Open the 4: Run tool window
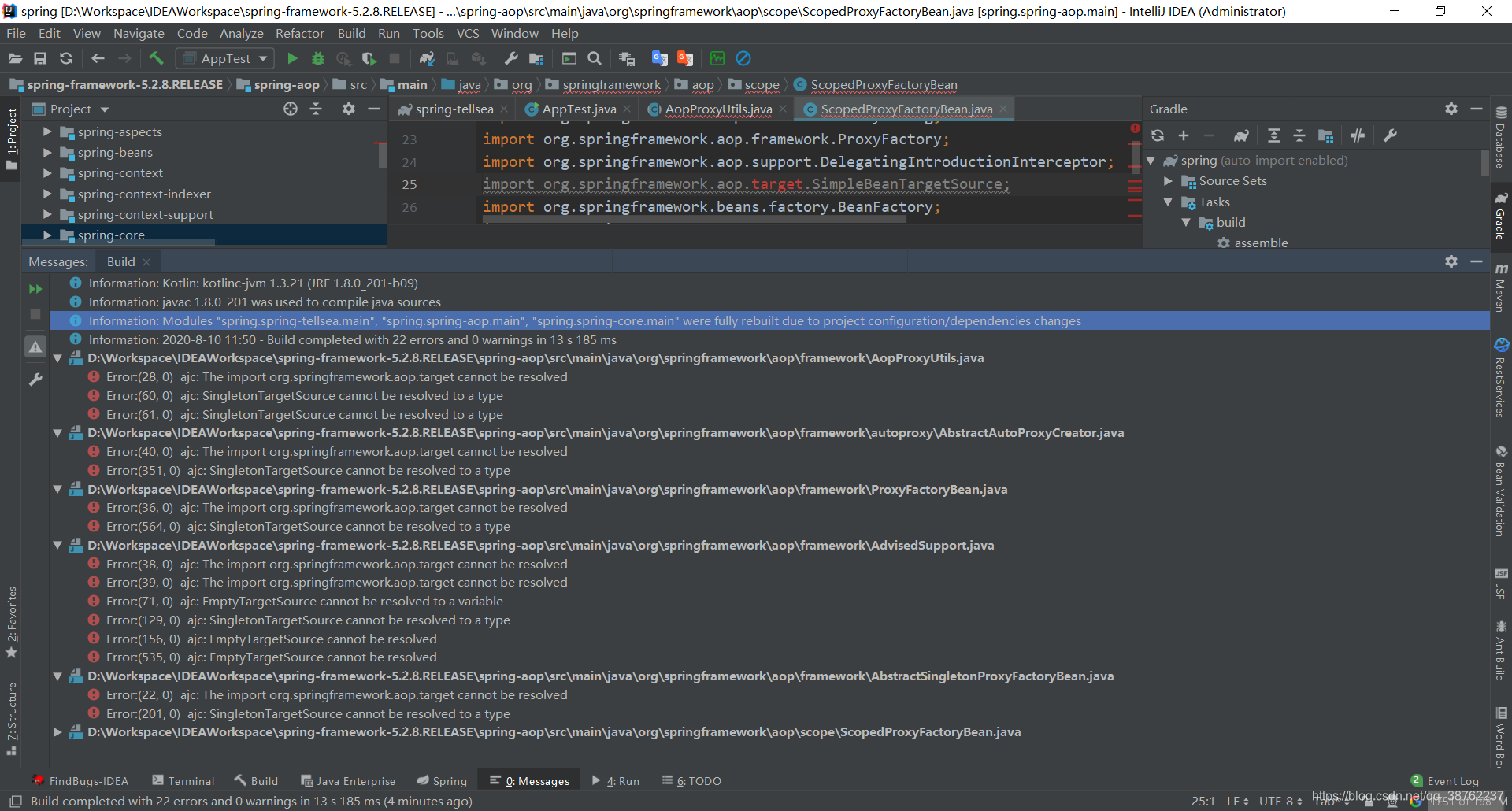Image resolution: width=1512 pixels, height=811 pixels. 615,780
